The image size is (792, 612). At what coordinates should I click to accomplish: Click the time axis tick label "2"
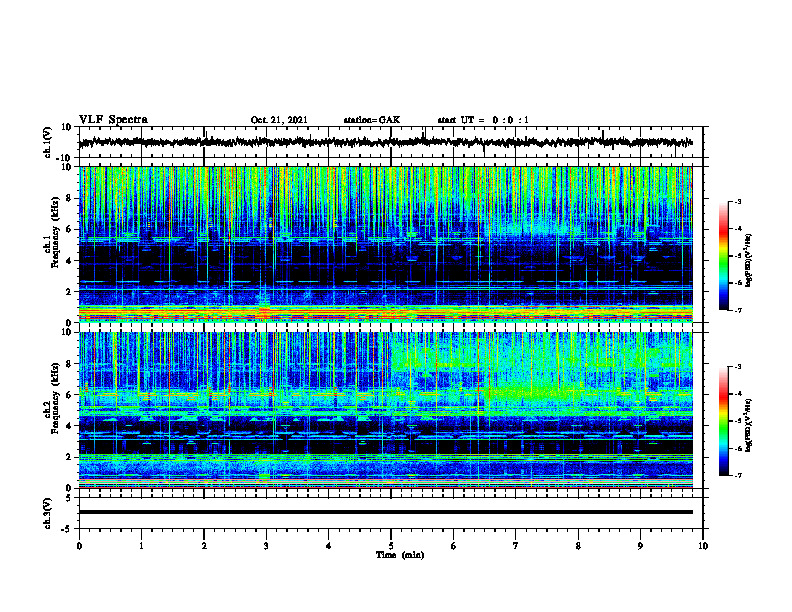[204, 546]
